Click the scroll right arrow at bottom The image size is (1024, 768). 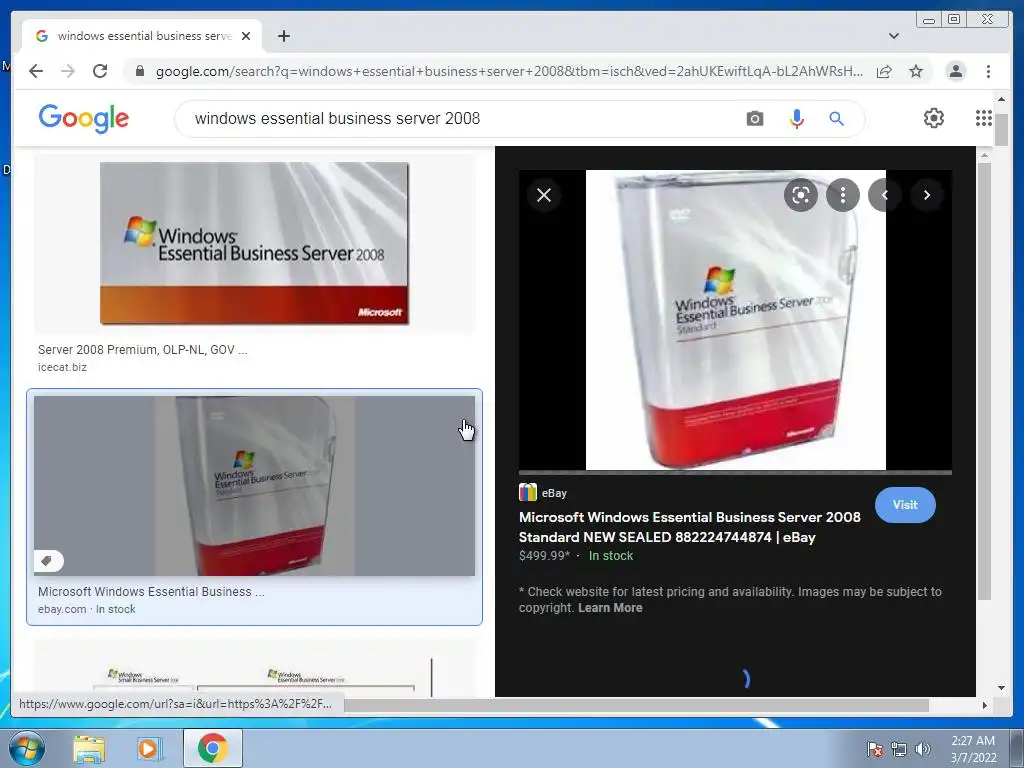[x=985, y=705]
